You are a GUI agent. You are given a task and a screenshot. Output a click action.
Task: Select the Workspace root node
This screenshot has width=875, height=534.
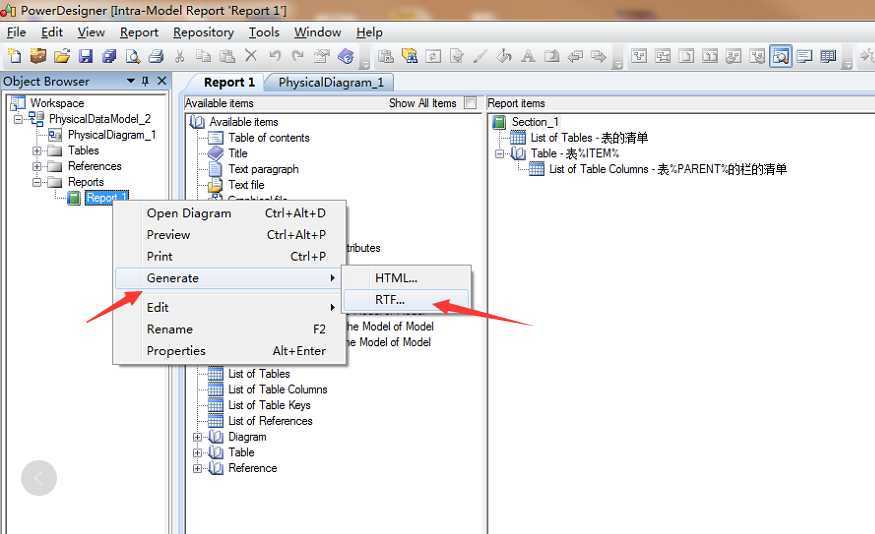(57, 103)
